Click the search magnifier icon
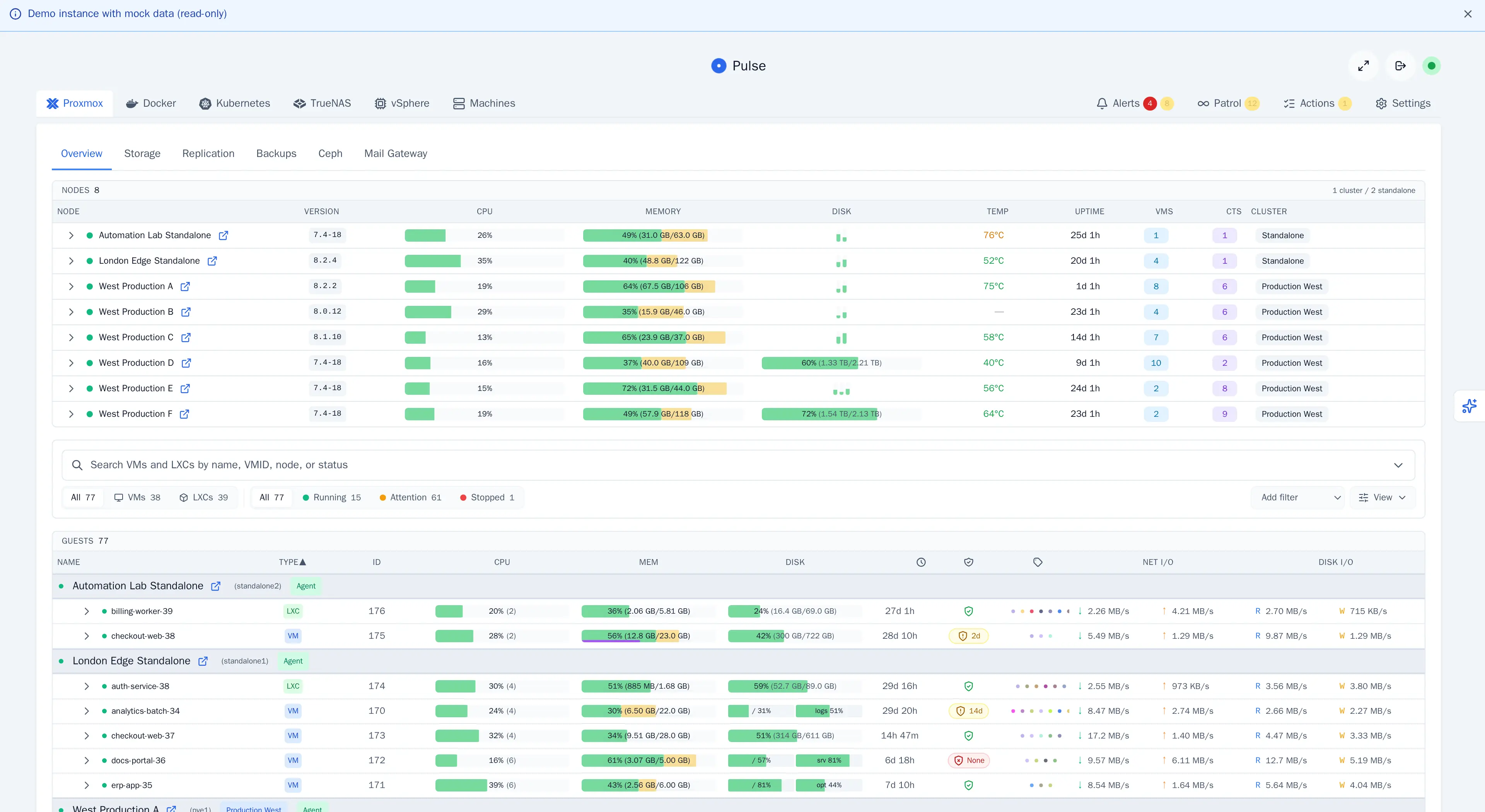 [x=77, y=465]
